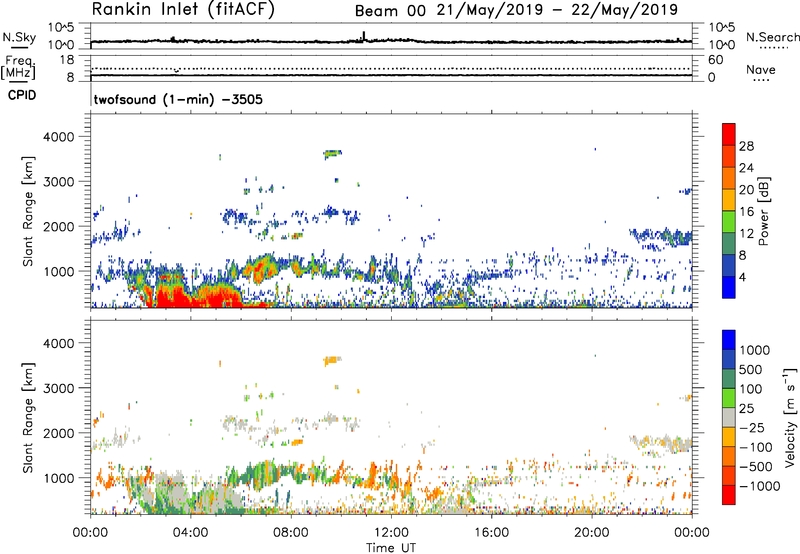Click the 'CPID' label
The width and height of the screenshot is (800, 554).
22,95
